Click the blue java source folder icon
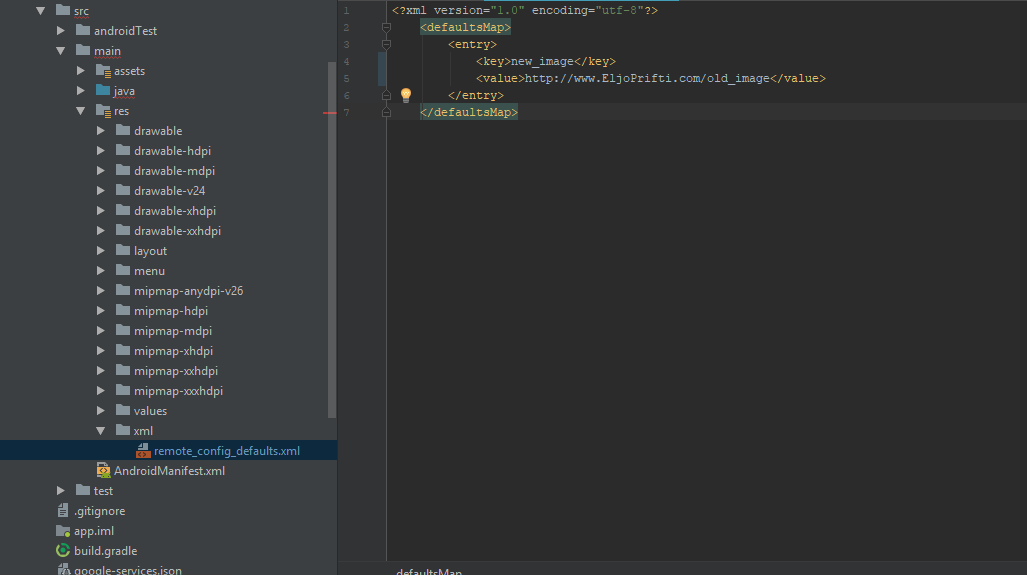Screen dimensions: 1027x575 click(103, 90)
